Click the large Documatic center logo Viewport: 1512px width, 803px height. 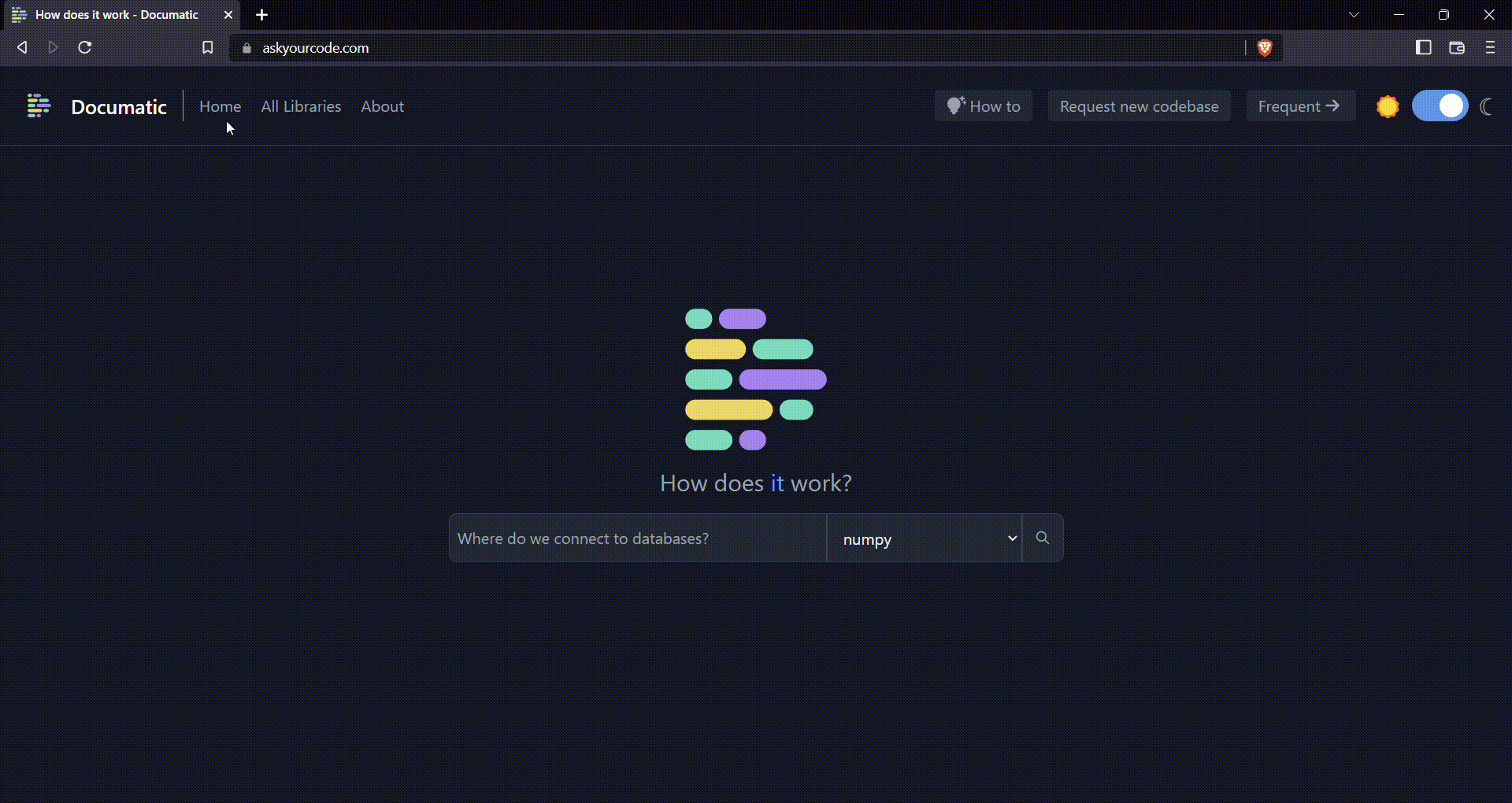tap(756, 379)
